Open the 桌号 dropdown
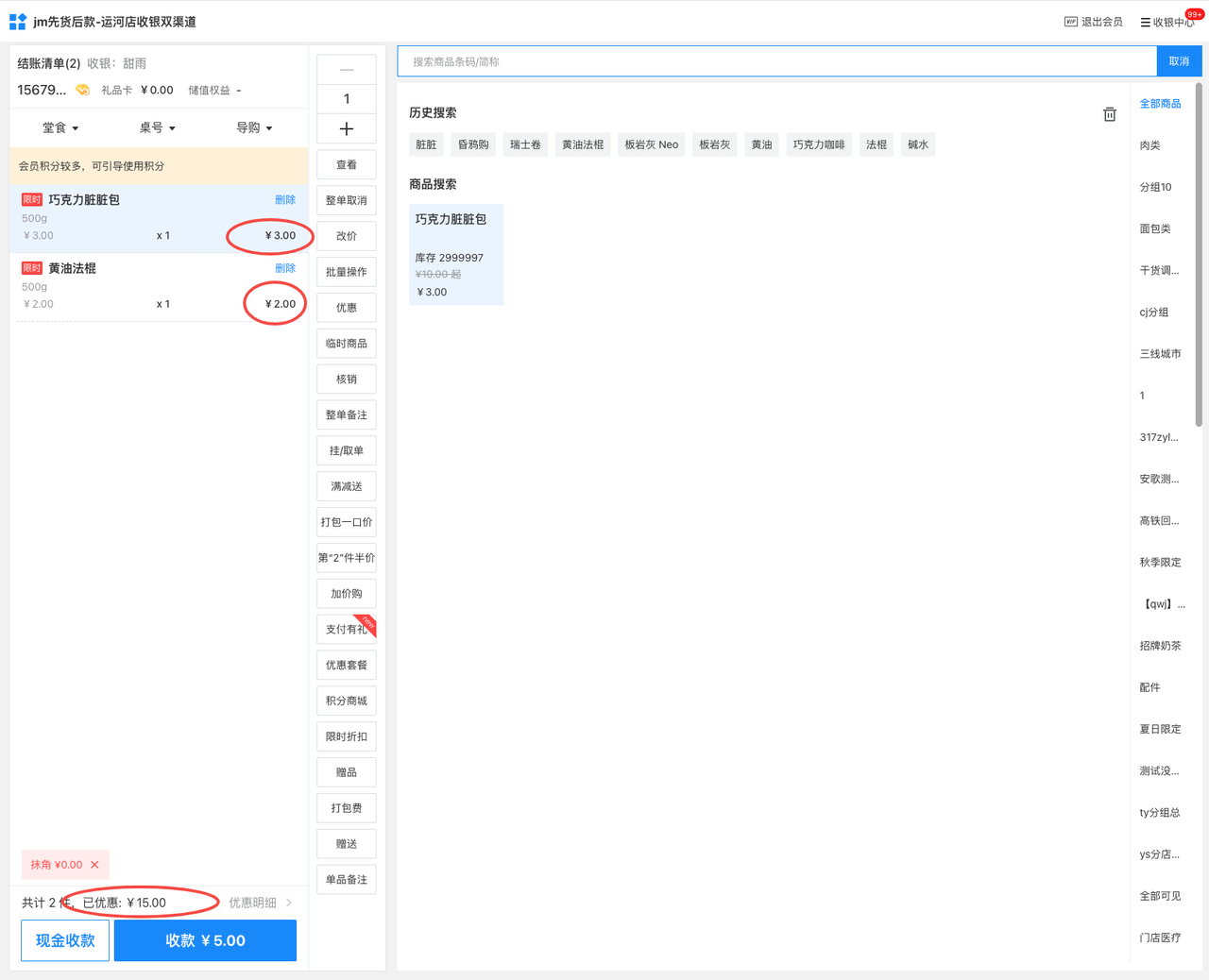 (x=158, y=127)
